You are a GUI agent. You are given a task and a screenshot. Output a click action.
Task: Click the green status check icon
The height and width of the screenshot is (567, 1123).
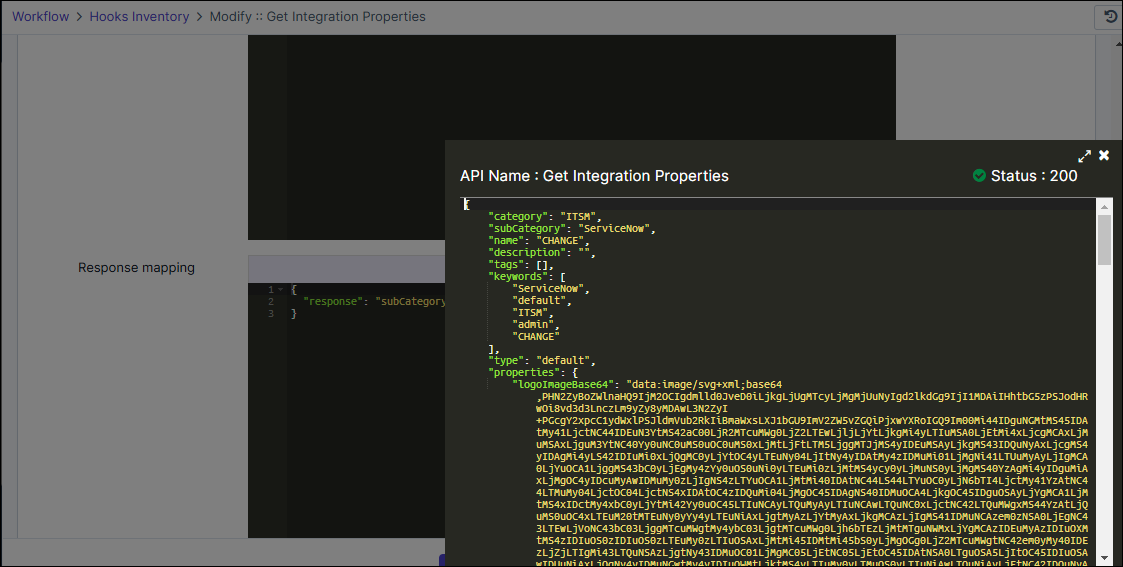pos(979,176)
